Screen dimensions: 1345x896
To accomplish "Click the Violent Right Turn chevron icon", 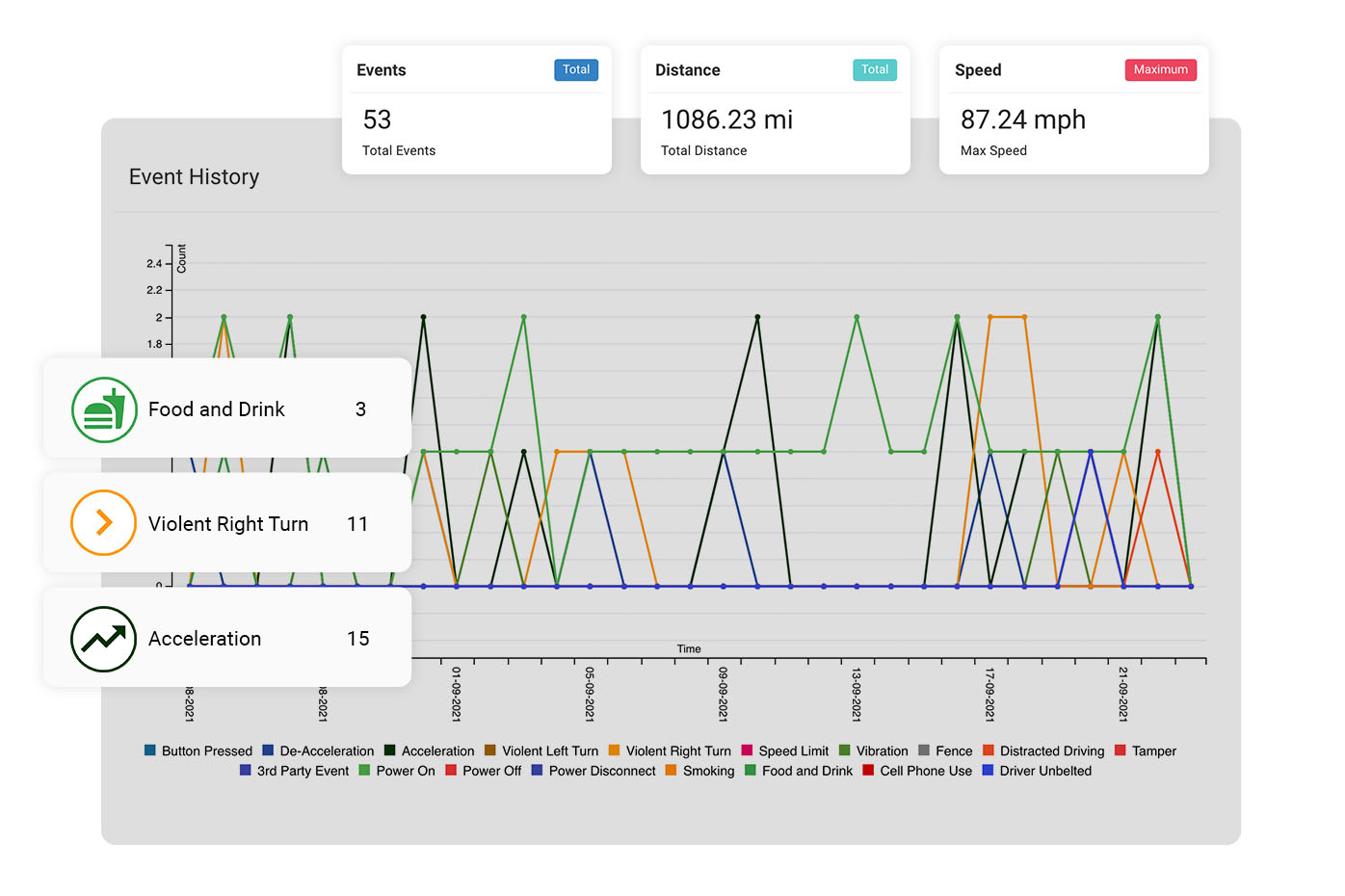I will pos(104,523).
